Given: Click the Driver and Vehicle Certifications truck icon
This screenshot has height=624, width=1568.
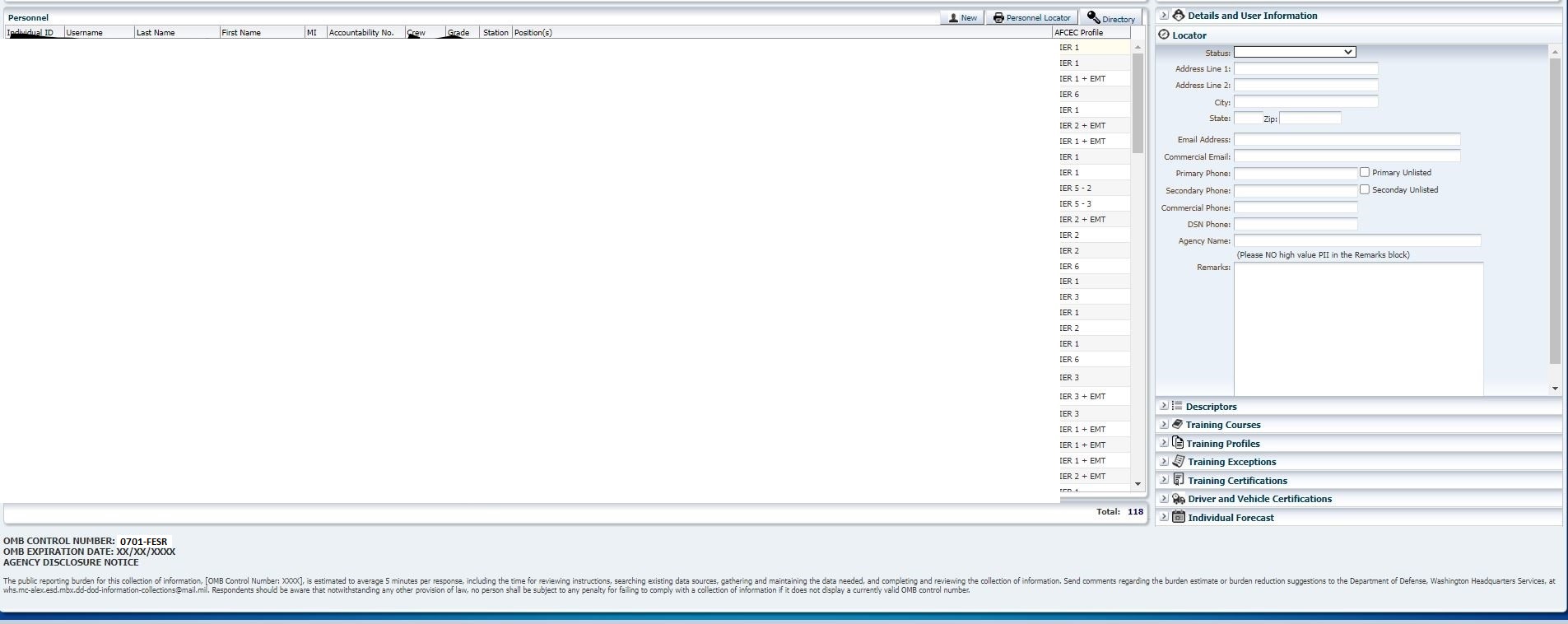Looking at the screenshot, I should [1178, 498].
